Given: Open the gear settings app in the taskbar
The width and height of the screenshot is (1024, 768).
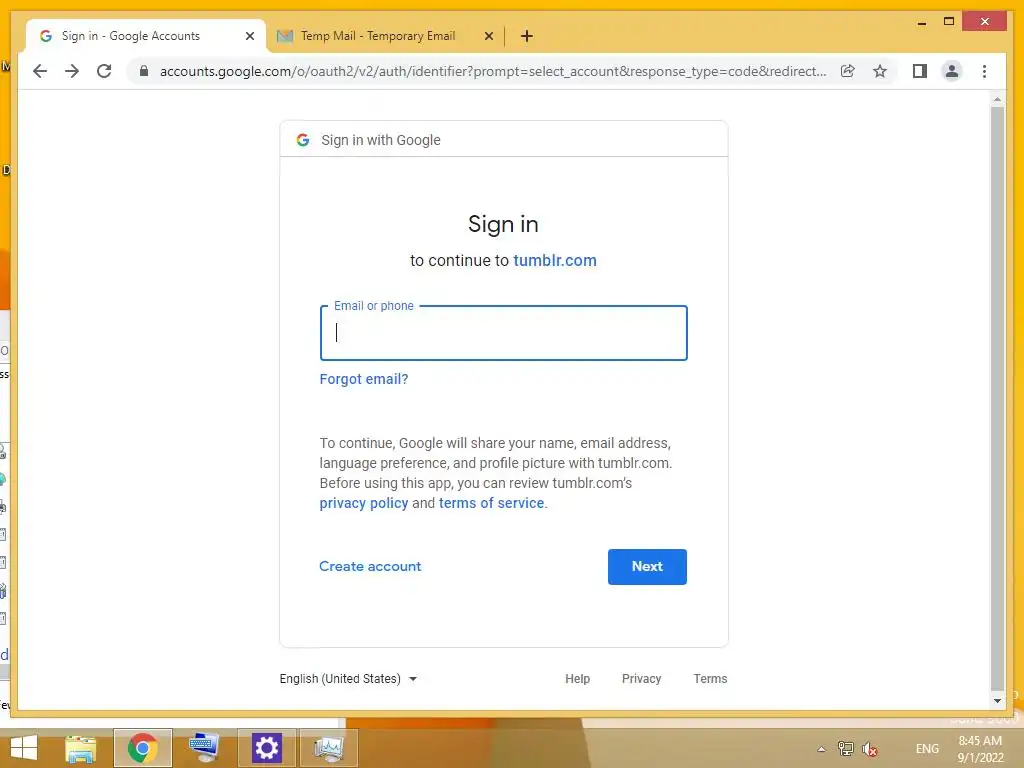Looking at the screenshot, I should (x=266, y=748).
